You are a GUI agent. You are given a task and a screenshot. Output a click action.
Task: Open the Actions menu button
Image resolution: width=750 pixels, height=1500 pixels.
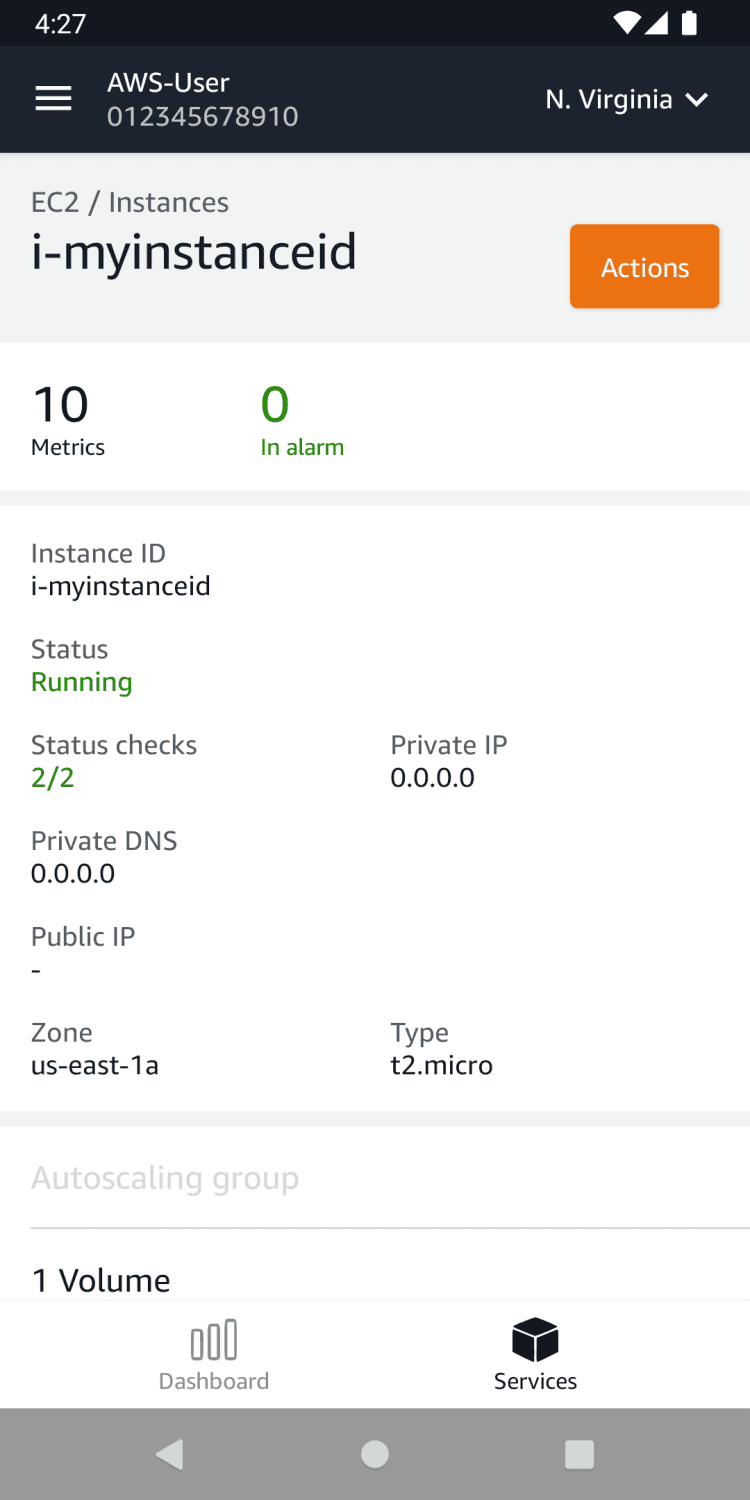pos(644,267)
